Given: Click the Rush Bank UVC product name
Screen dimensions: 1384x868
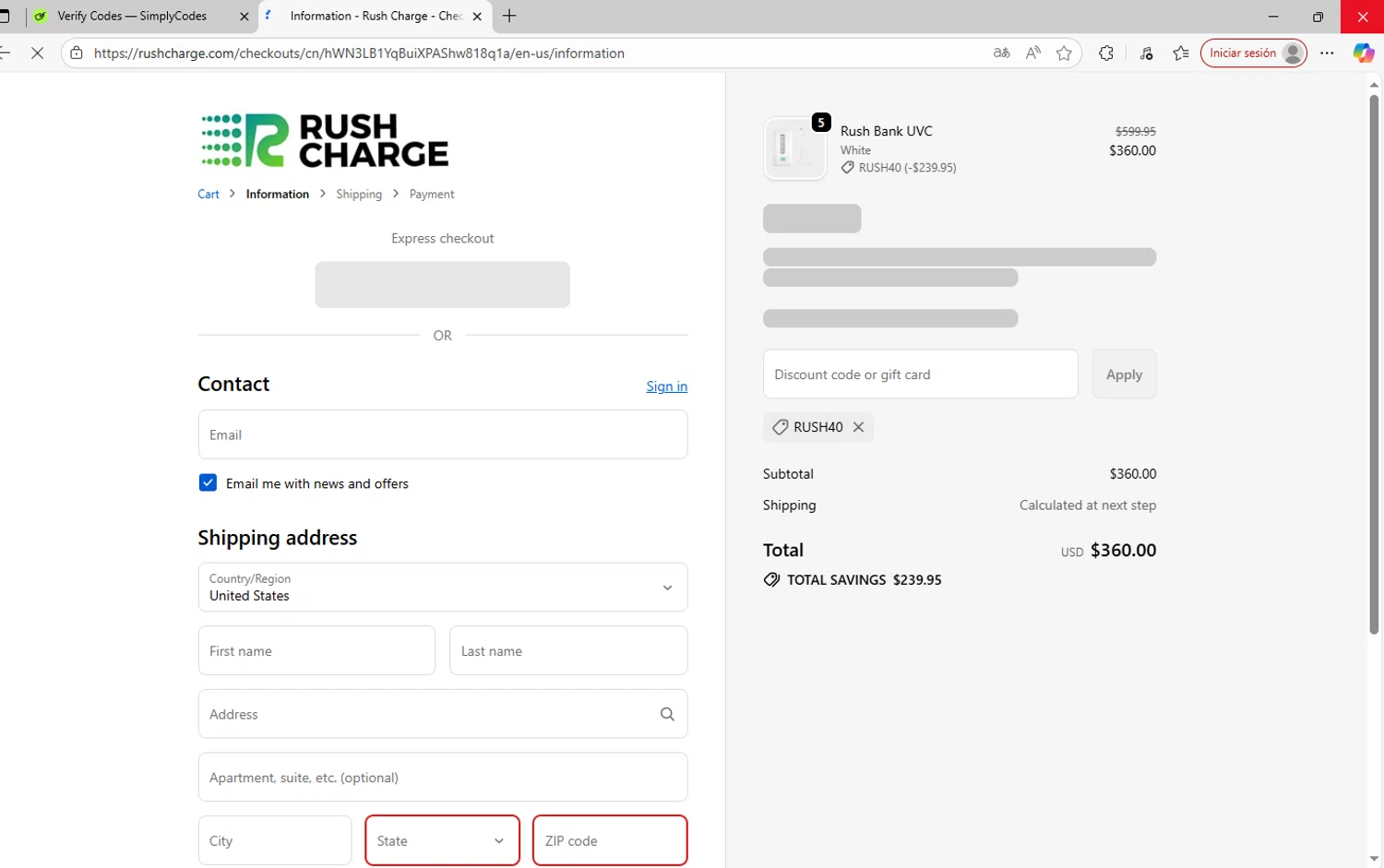Looking at the screenshot, I should 887,131.
